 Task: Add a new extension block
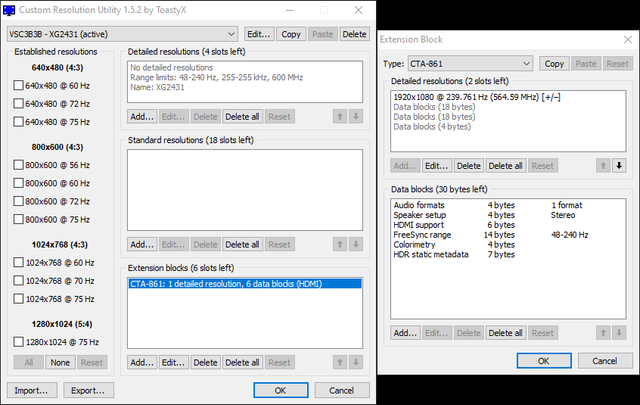[x=142, y=363]
